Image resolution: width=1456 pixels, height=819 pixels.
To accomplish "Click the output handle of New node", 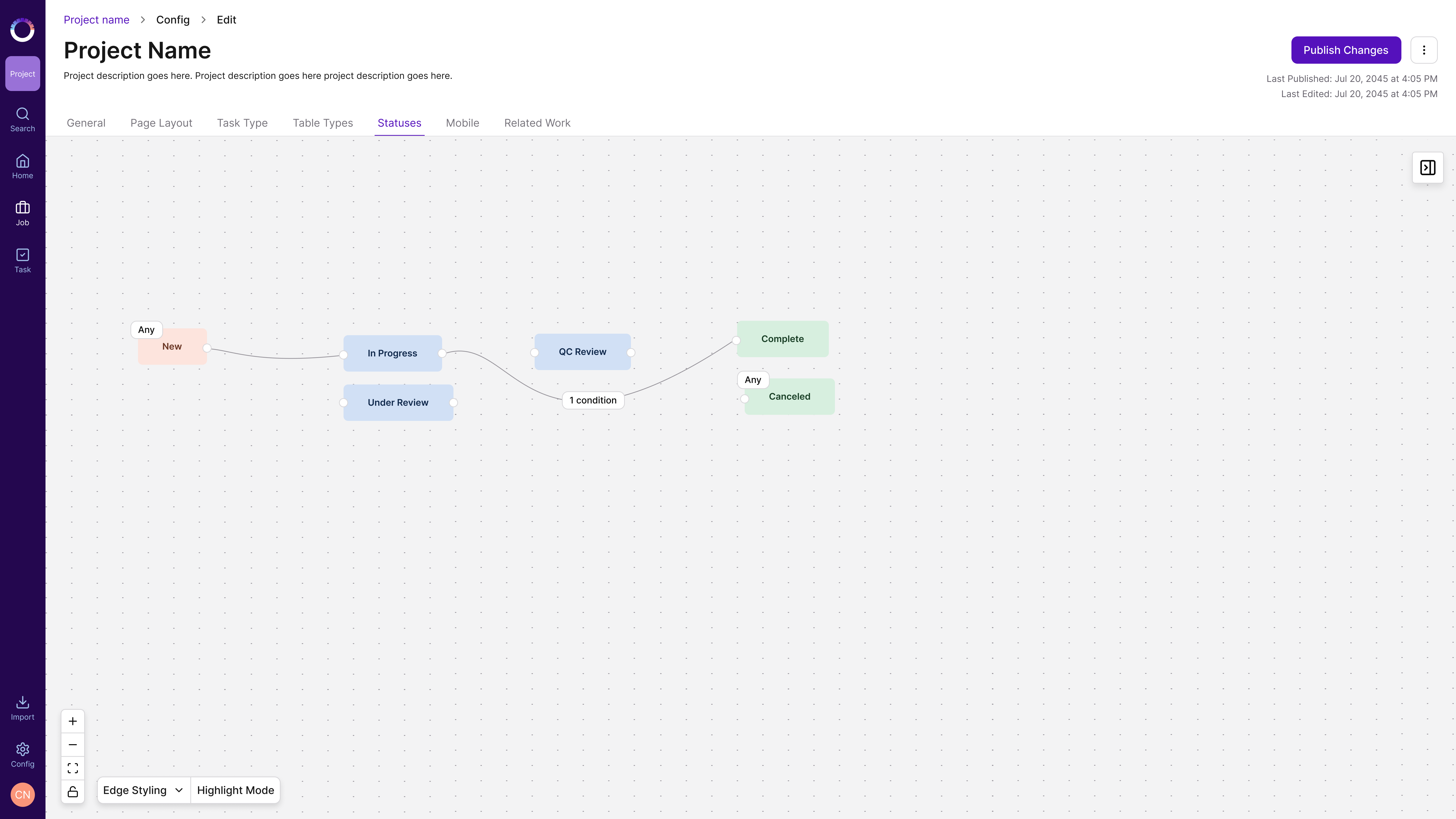I will 207,348.
